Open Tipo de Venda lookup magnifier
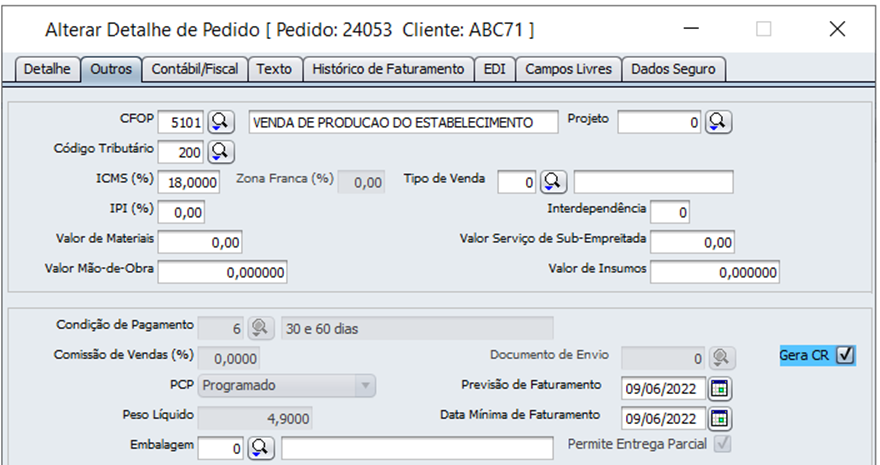Viewport: 880px width, 465px height. (553, 182)
